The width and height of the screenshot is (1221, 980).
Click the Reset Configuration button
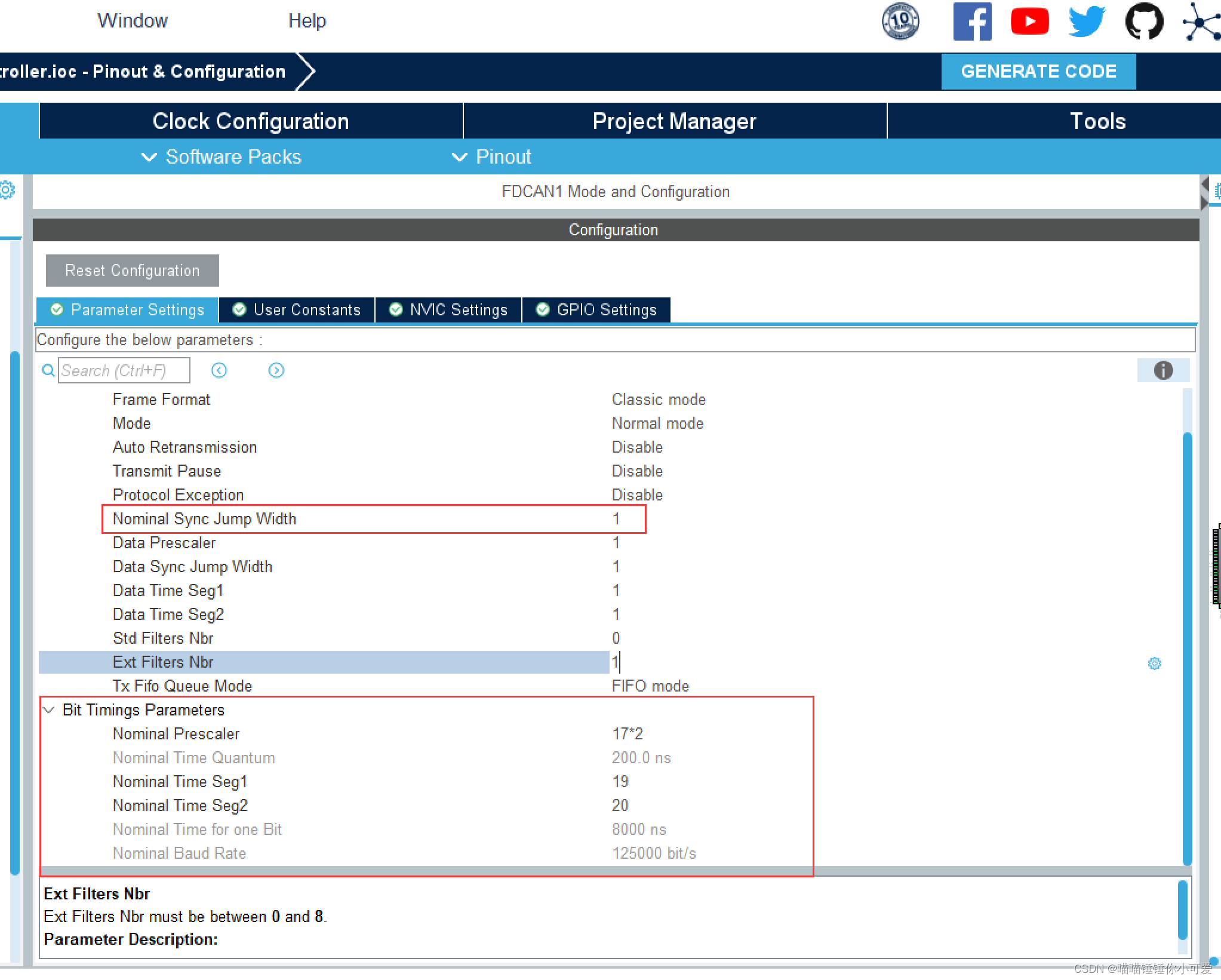132,271
